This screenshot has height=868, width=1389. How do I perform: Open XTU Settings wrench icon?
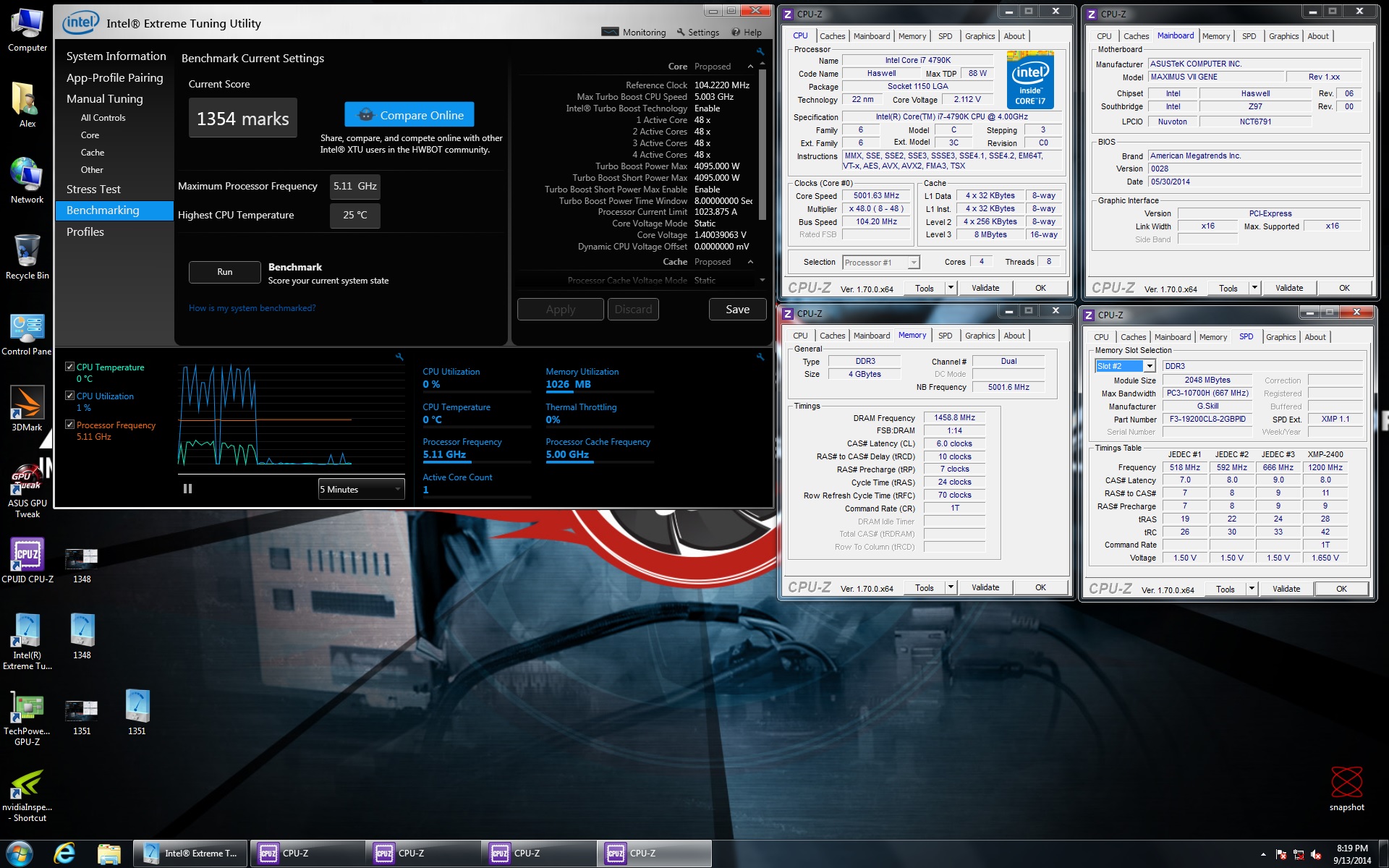681,32
